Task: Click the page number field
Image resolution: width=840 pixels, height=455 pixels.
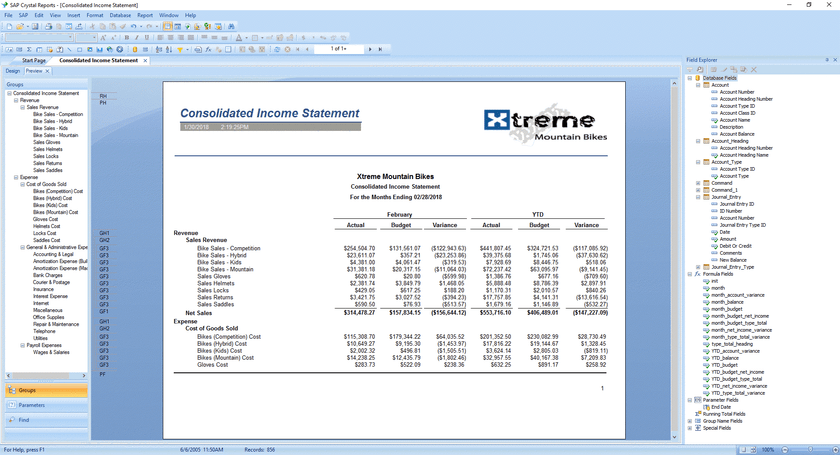Action: [338, 49]
